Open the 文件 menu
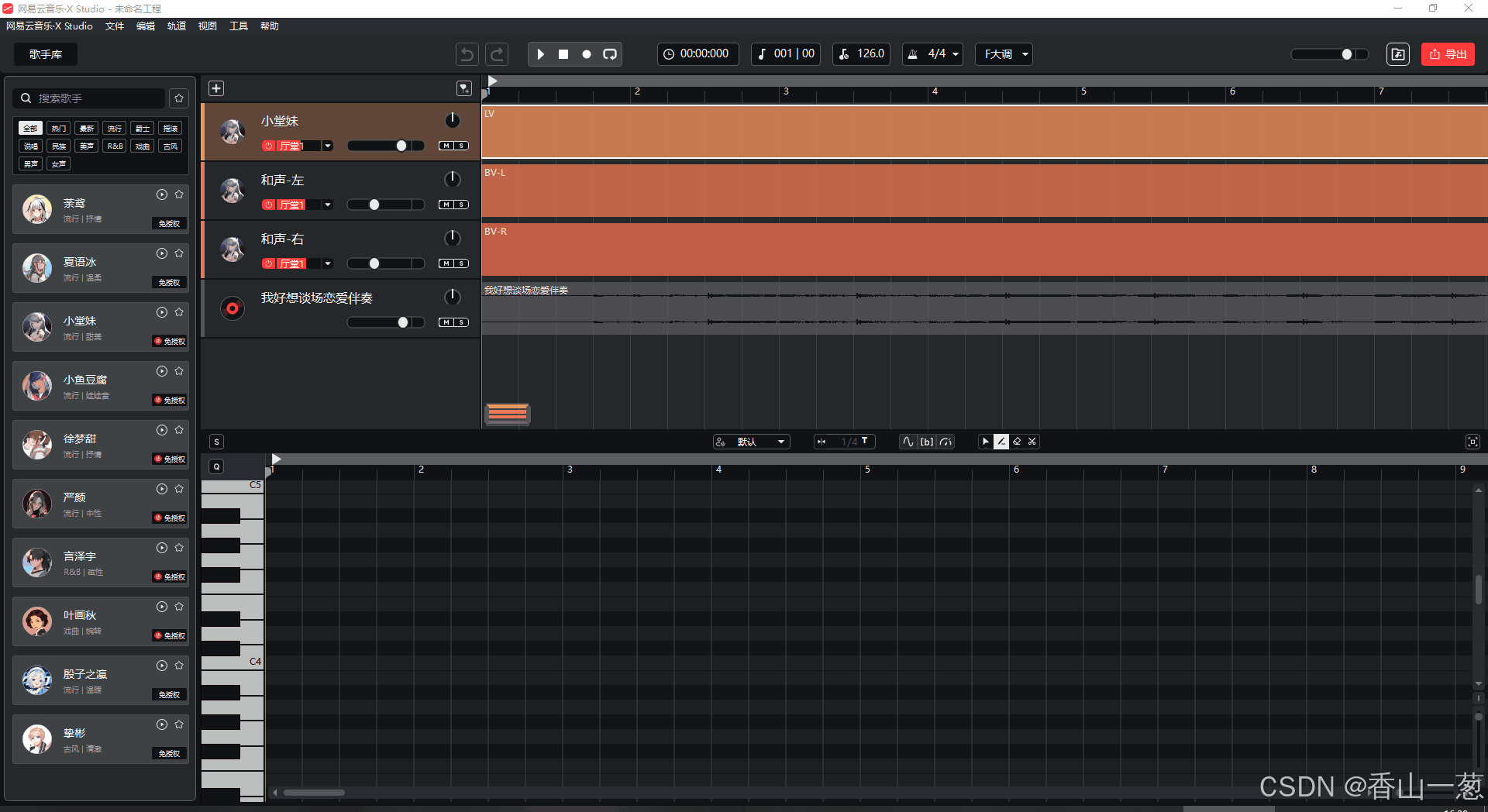 pos(115,26)
